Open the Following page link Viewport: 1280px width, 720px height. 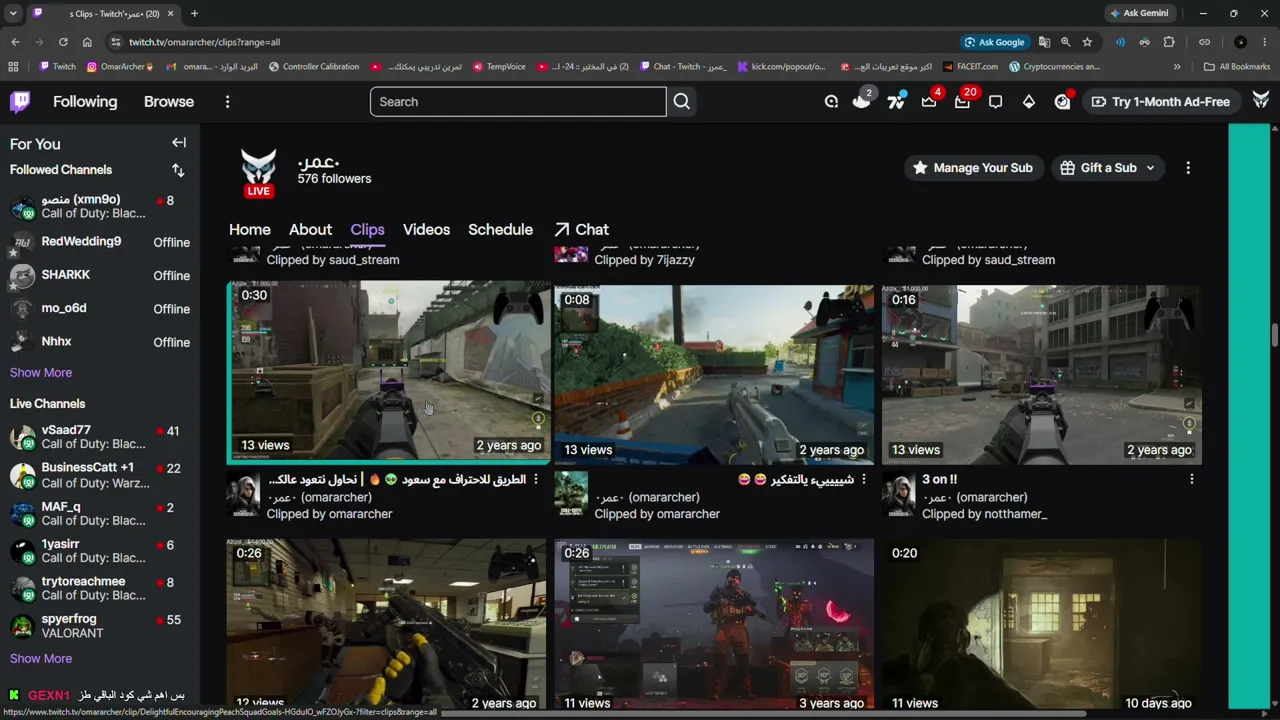[85, 101]
